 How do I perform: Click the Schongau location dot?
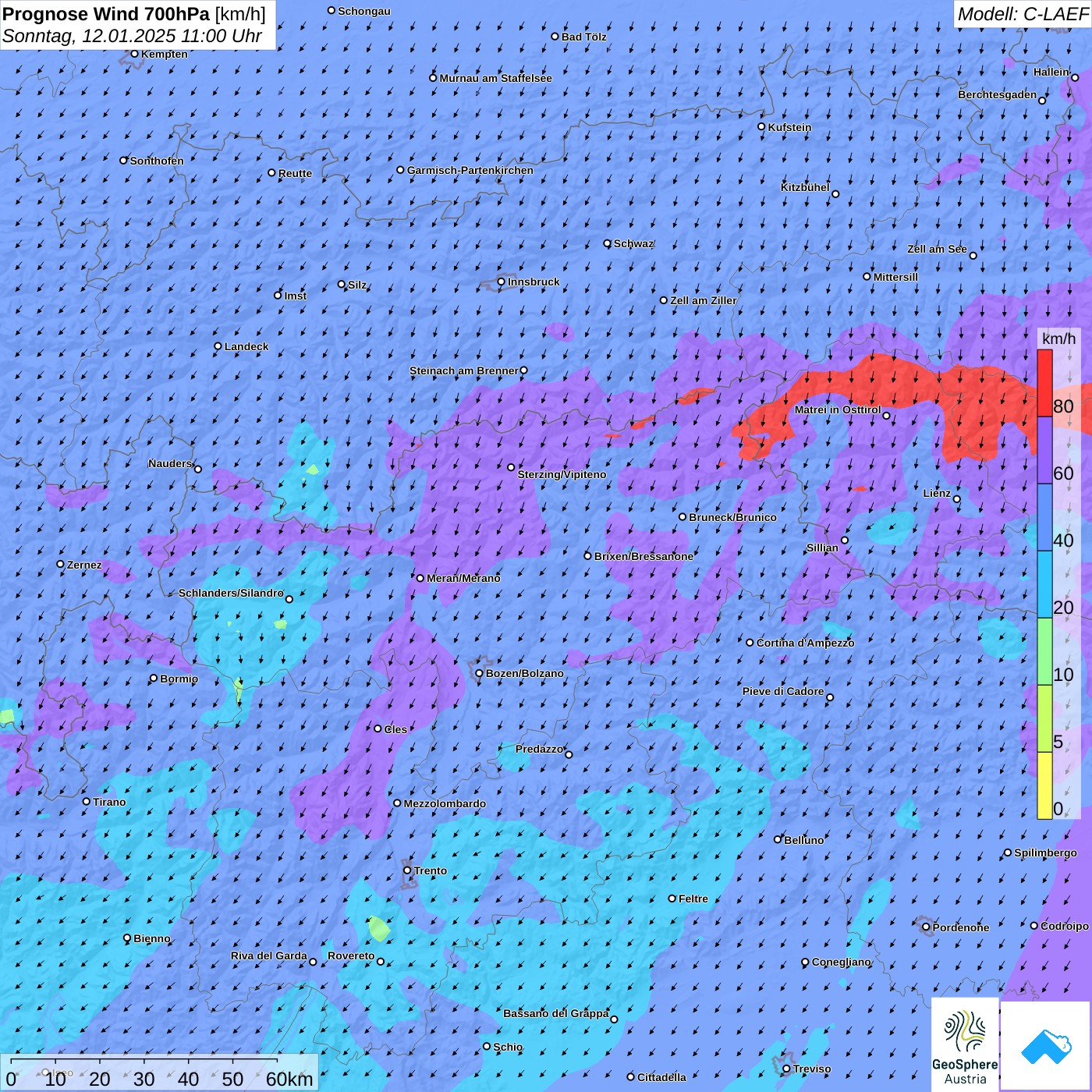[331, 10]
